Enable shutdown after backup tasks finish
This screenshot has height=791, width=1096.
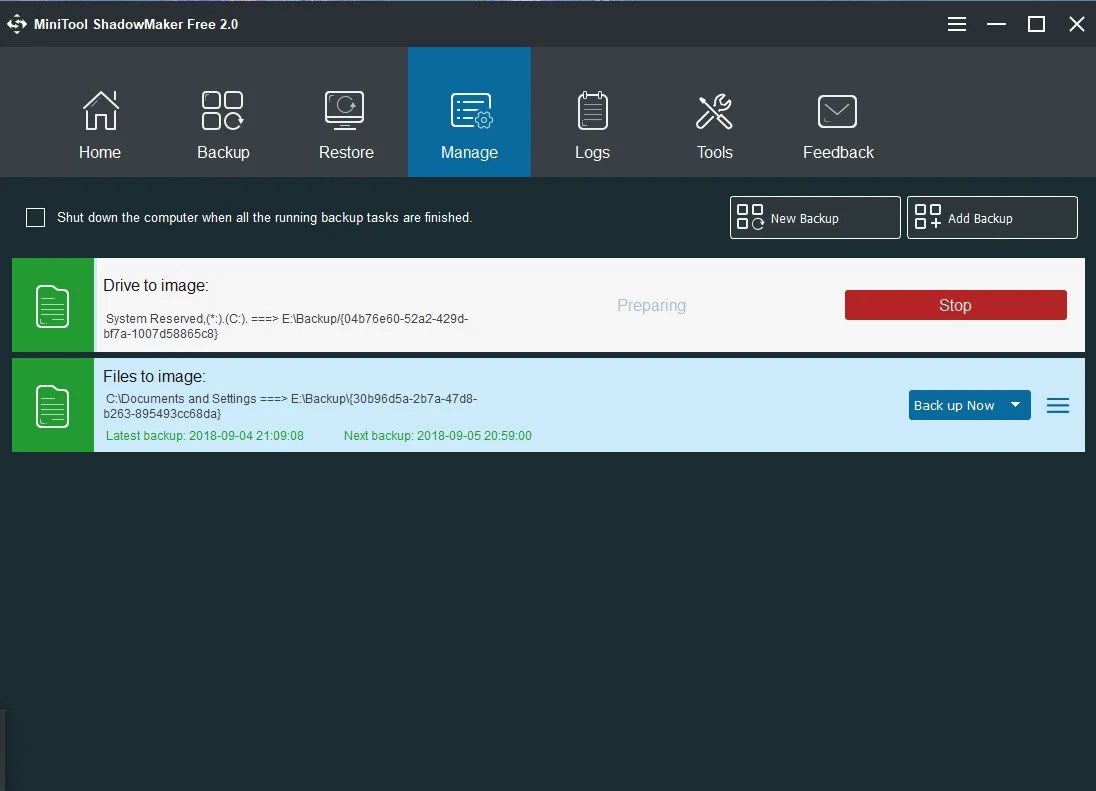pos(35,217)
